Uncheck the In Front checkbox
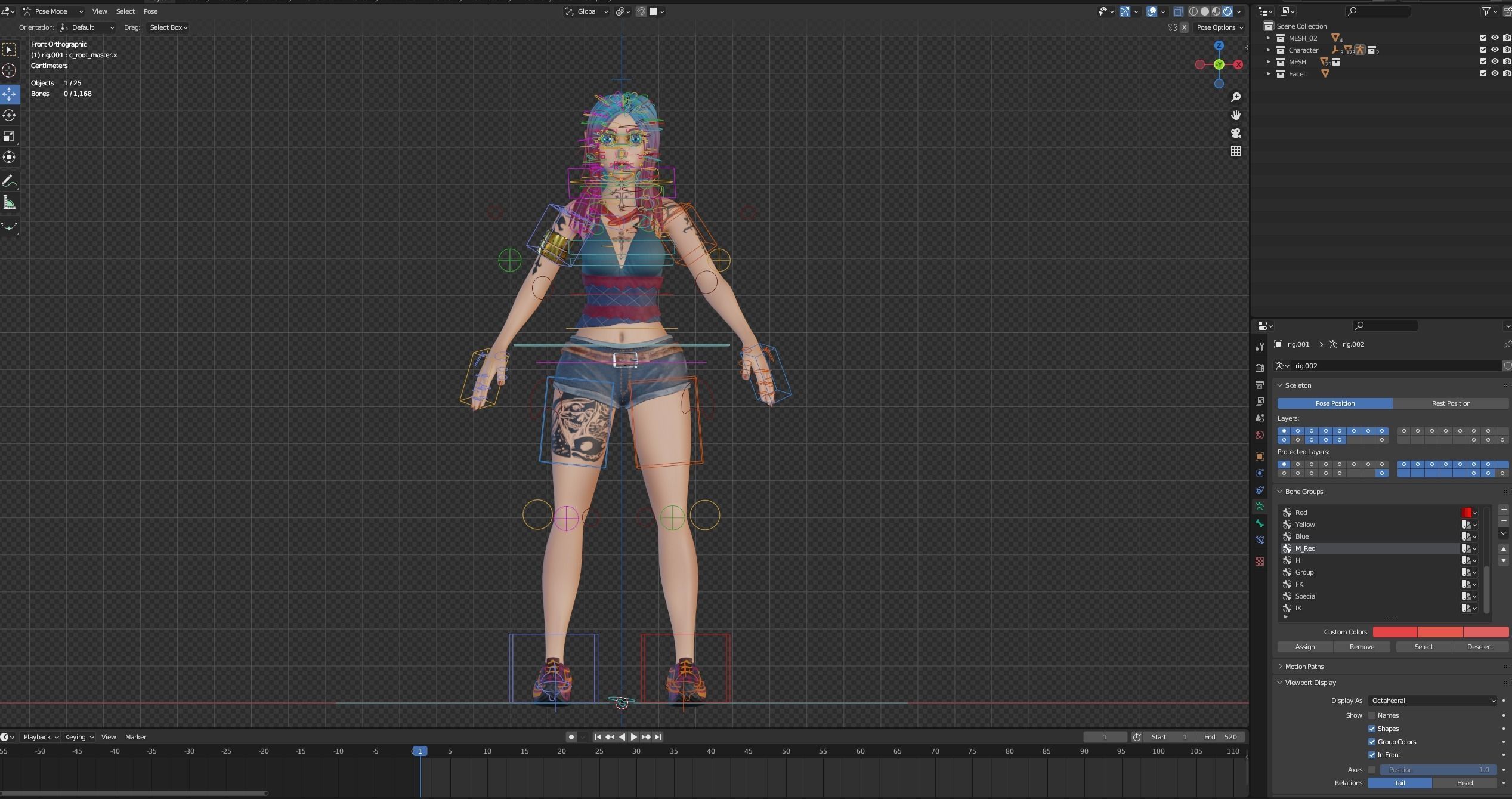The image size is (1512, 799). (x=1372, y=755)
